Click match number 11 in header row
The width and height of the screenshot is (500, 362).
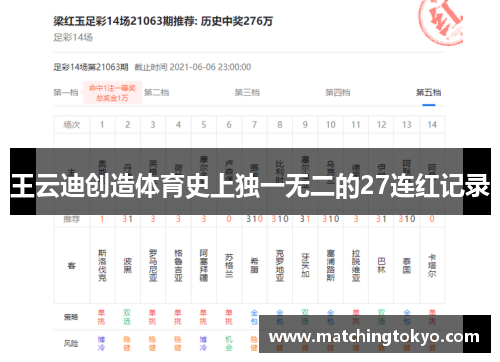pyautogui.click(x=356, y=125)
